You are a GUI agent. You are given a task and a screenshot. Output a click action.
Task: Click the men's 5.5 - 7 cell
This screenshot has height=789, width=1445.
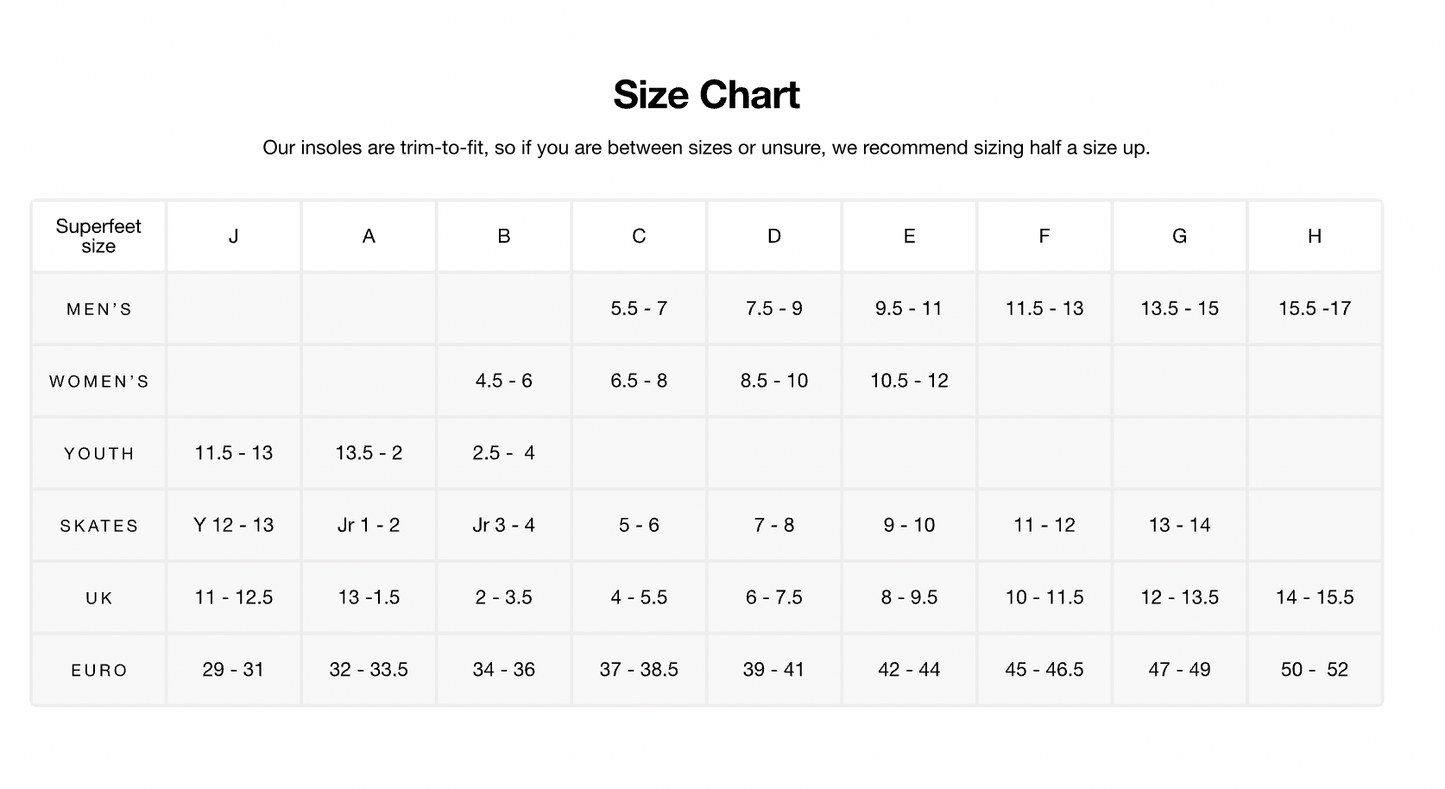pyautogui.click(x=639, y=309)
